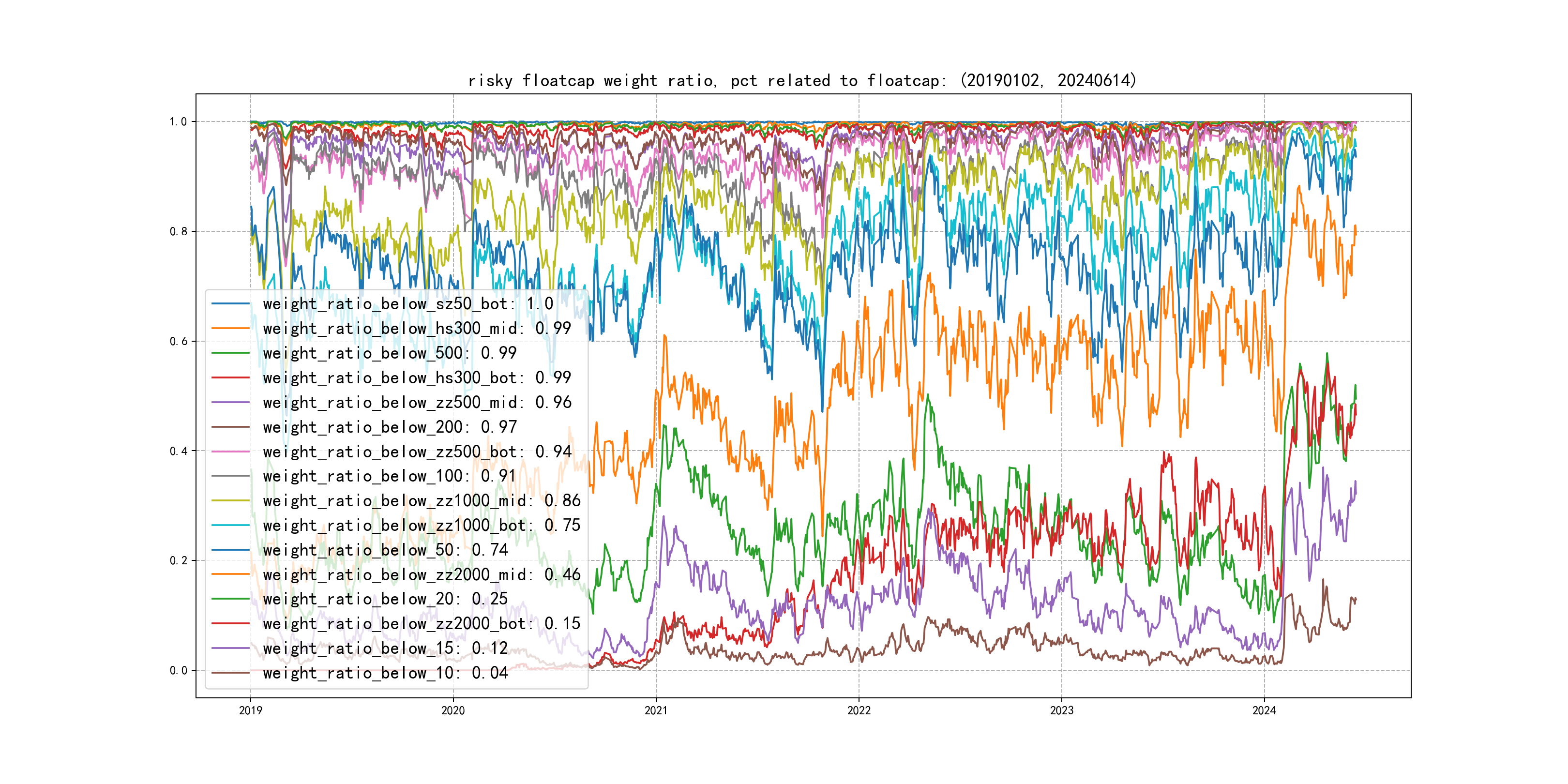Click the chart title text
This screenshot has width=1568, height=784.
coord(801,80)
